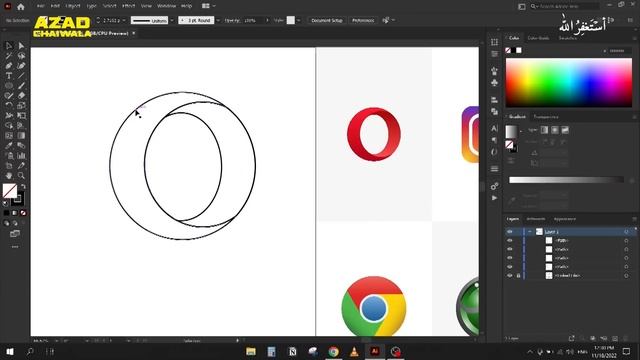Select the Hand tool
The image size is (640, 360).
tap(9, 176)
